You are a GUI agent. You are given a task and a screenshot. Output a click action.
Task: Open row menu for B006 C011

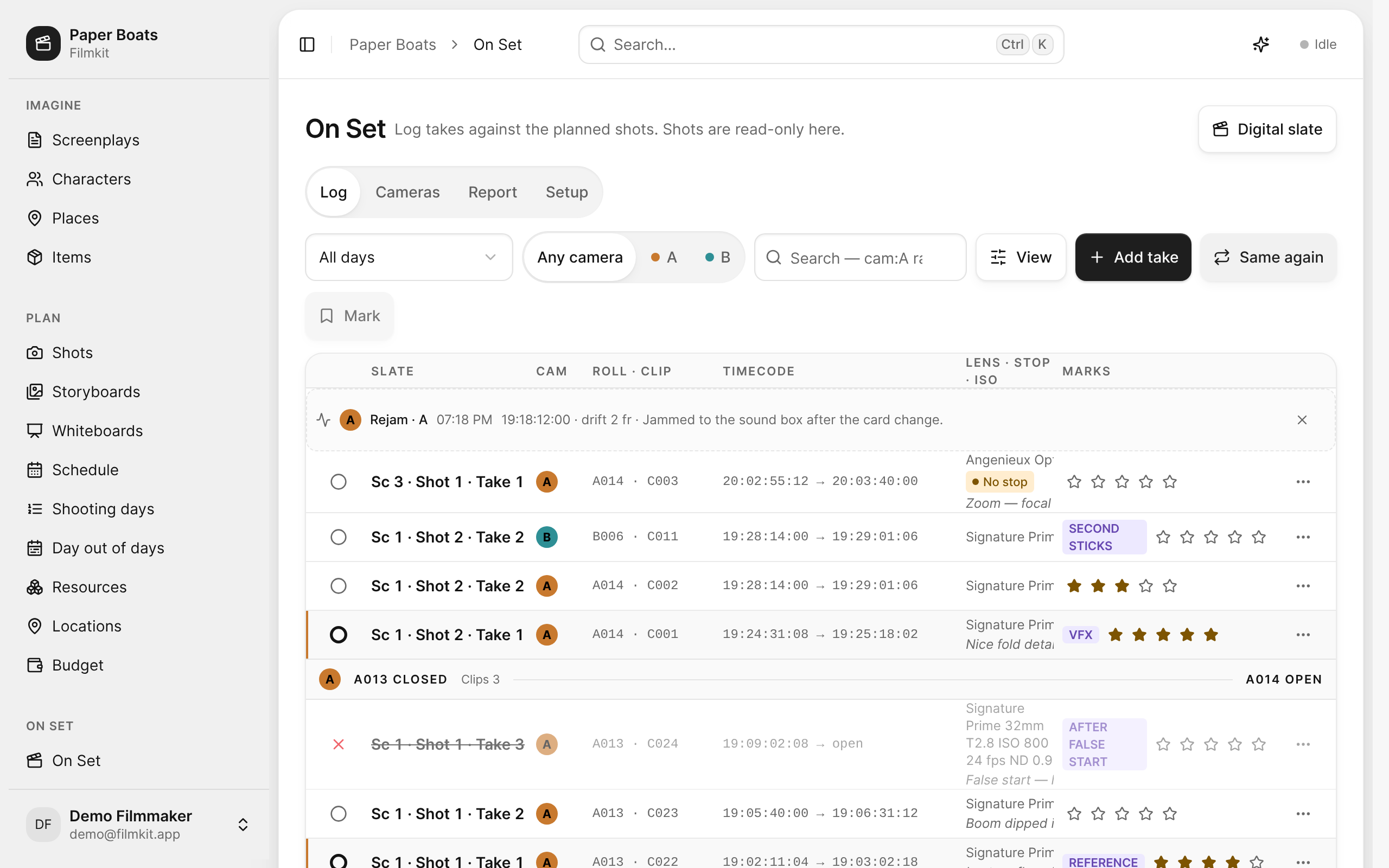(1303, 537)
